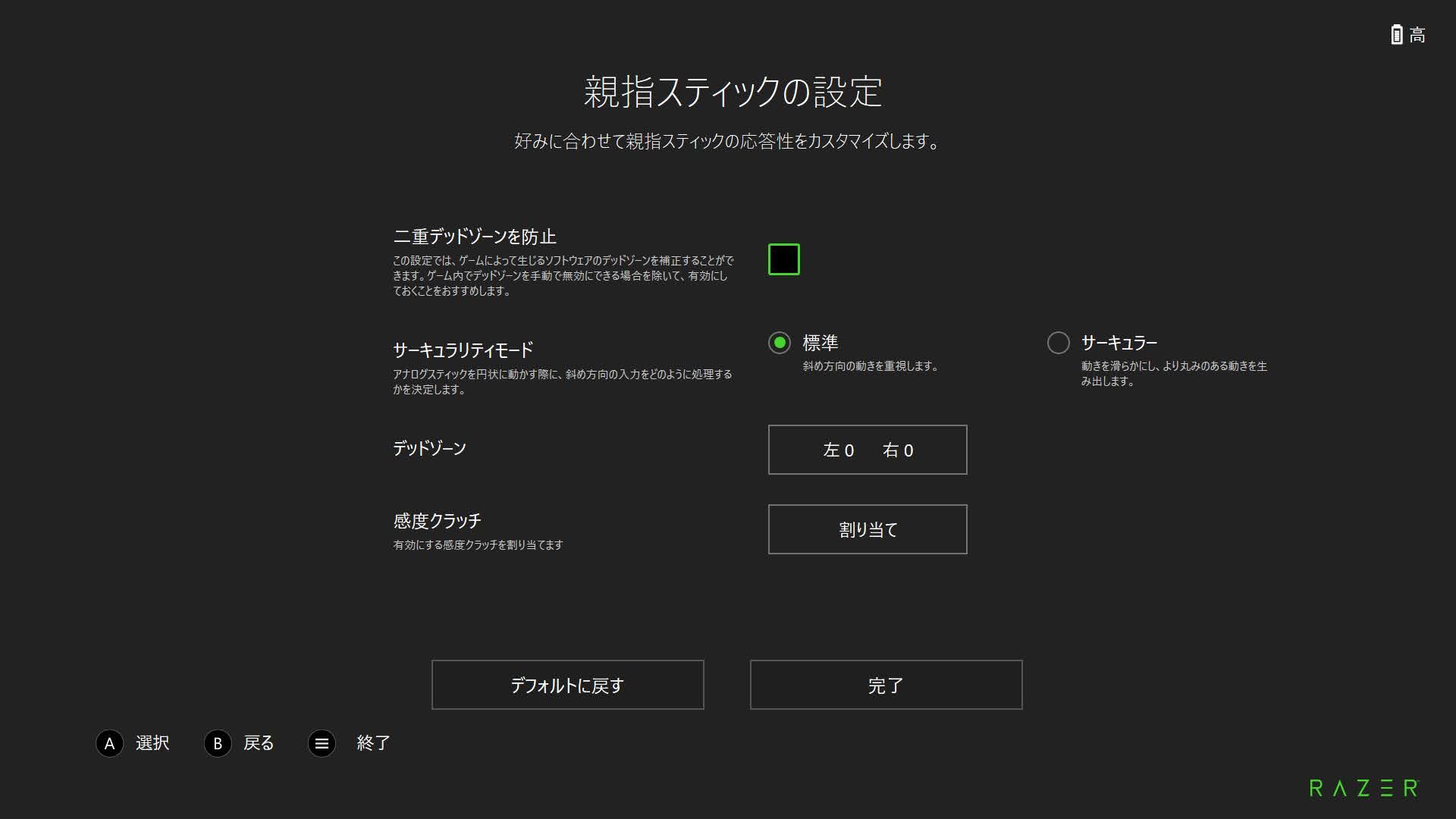Click the 高 battery status text

1418,35
